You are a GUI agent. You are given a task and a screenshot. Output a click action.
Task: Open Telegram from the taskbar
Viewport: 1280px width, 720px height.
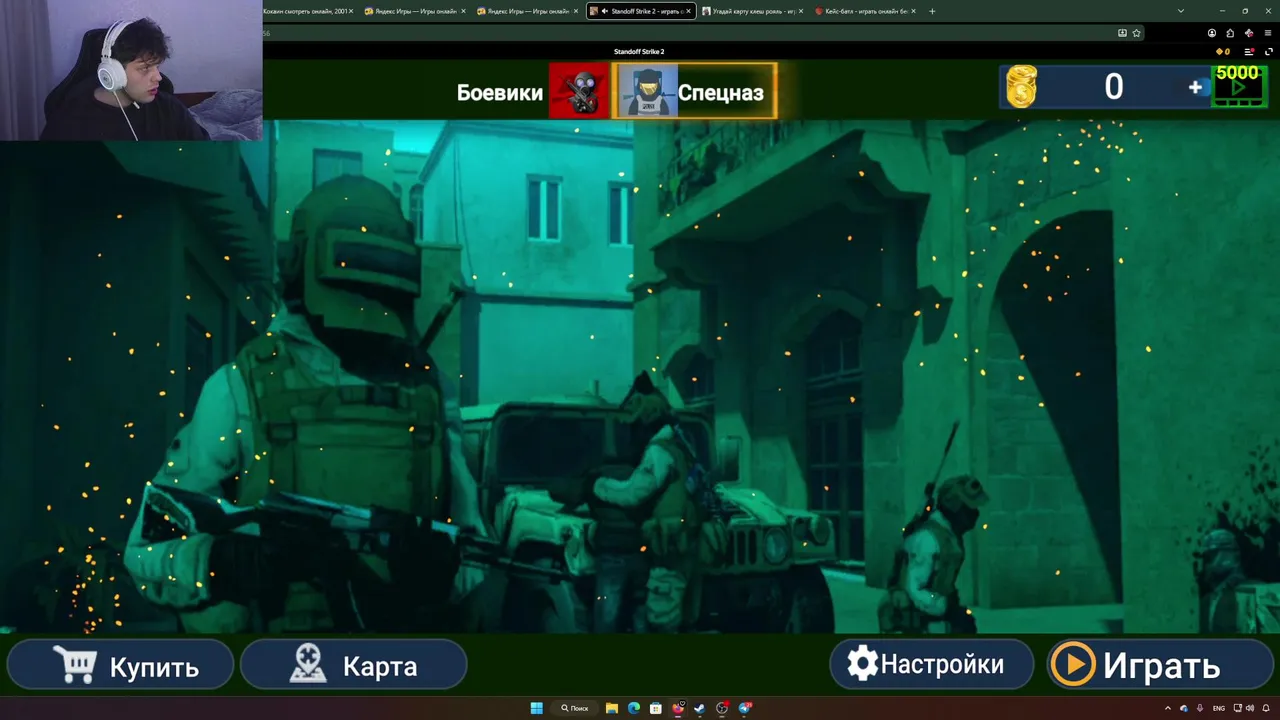(745, 708)
